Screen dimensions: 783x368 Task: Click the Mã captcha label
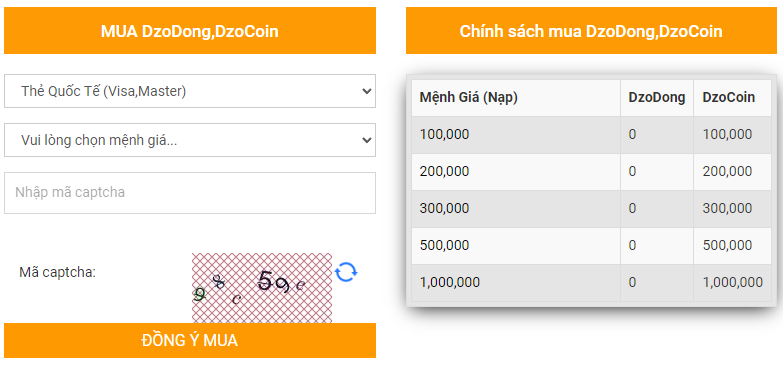pyautogui.click(x=57, y=273)
